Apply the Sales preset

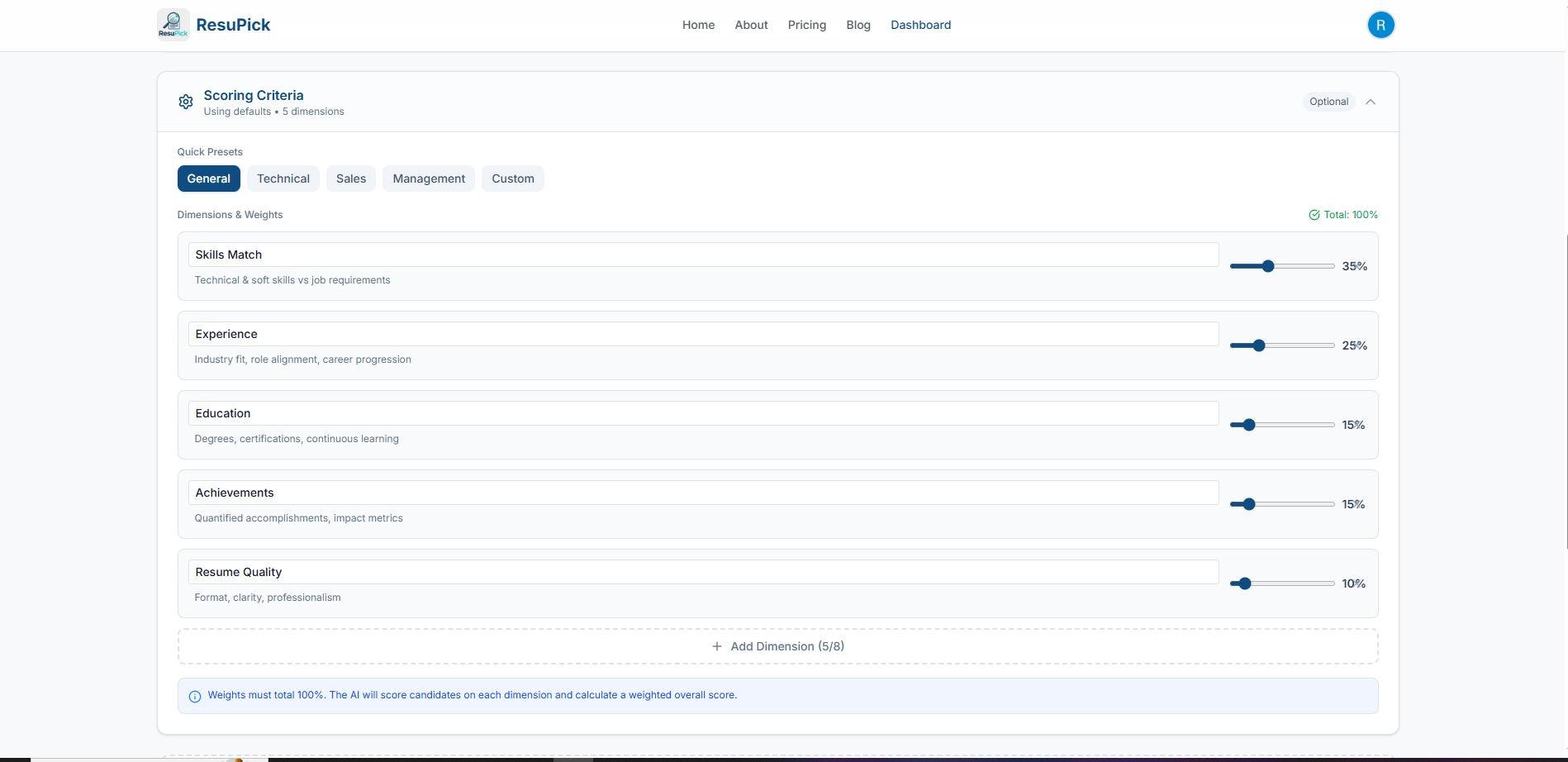pos(350,179)
